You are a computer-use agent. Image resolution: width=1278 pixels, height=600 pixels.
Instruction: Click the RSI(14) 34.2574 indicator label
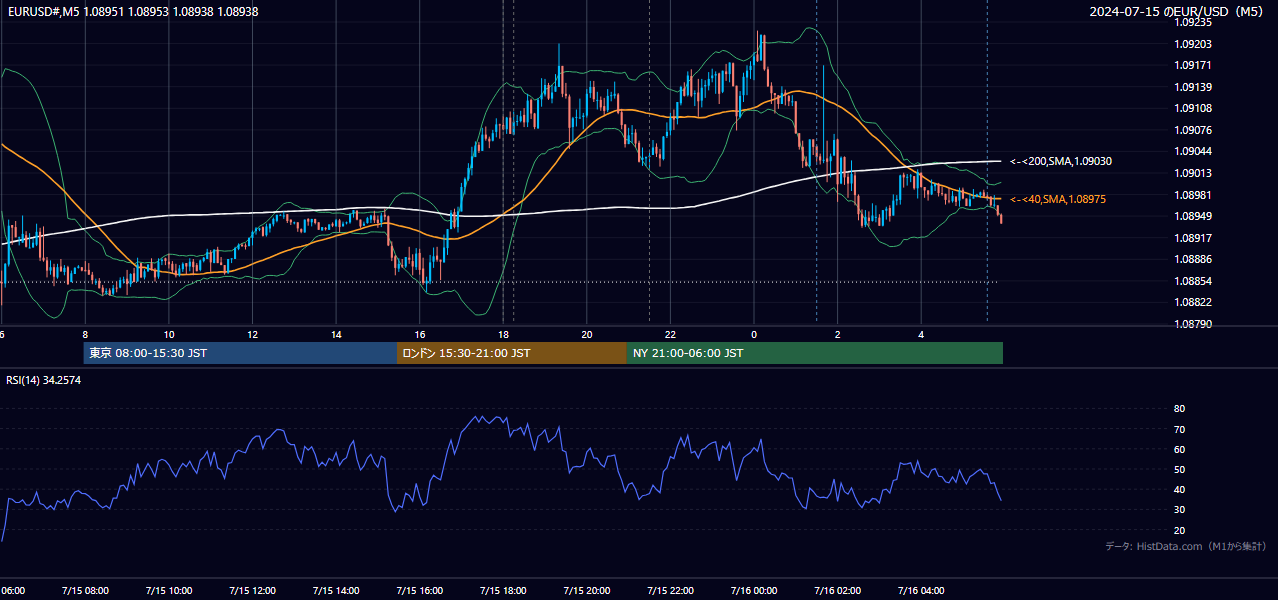[44, 380]
